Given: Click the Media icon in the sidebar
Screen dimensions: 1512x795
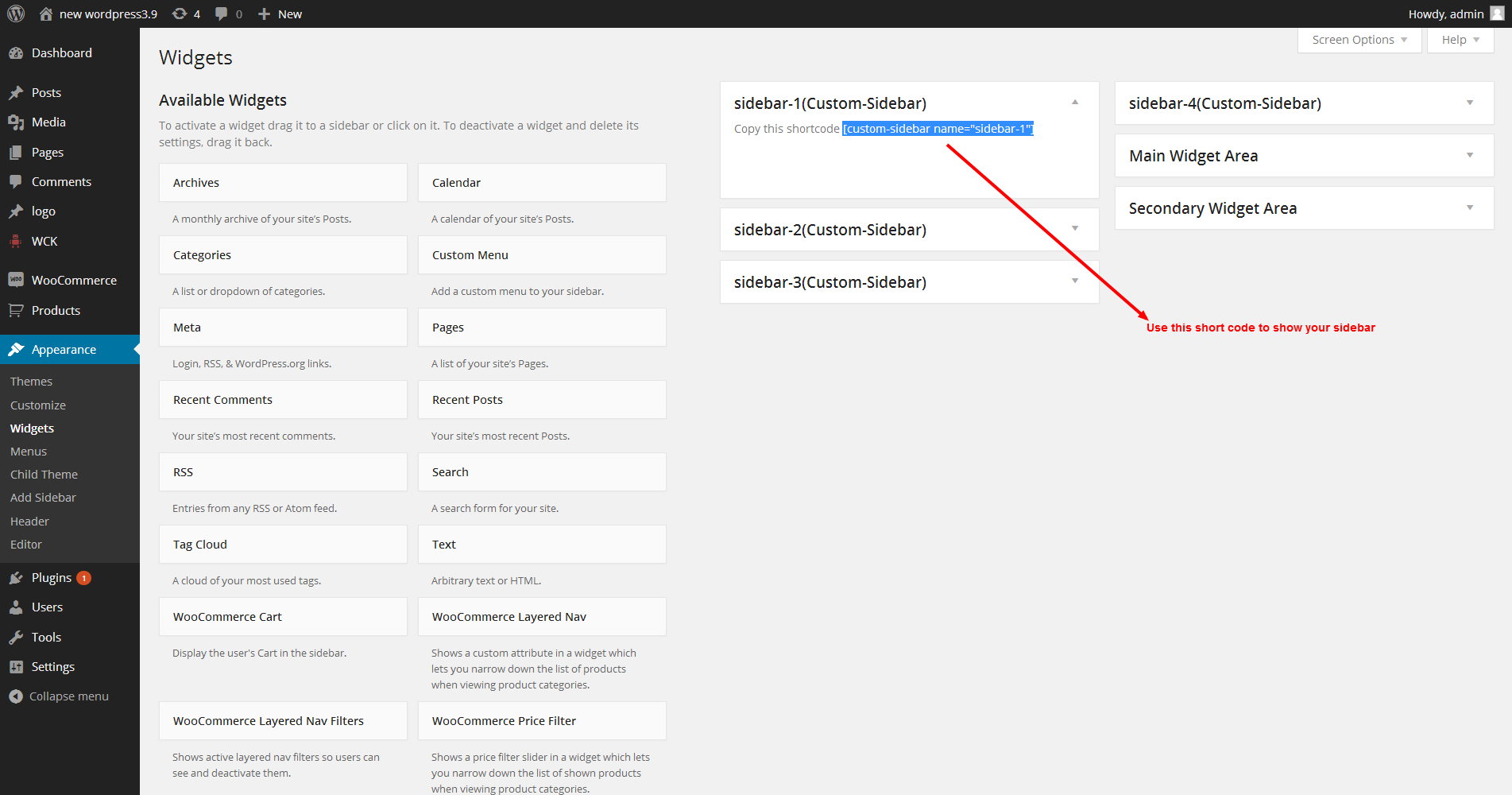Looking at the screenshot, I should click(x=16, y=122).
